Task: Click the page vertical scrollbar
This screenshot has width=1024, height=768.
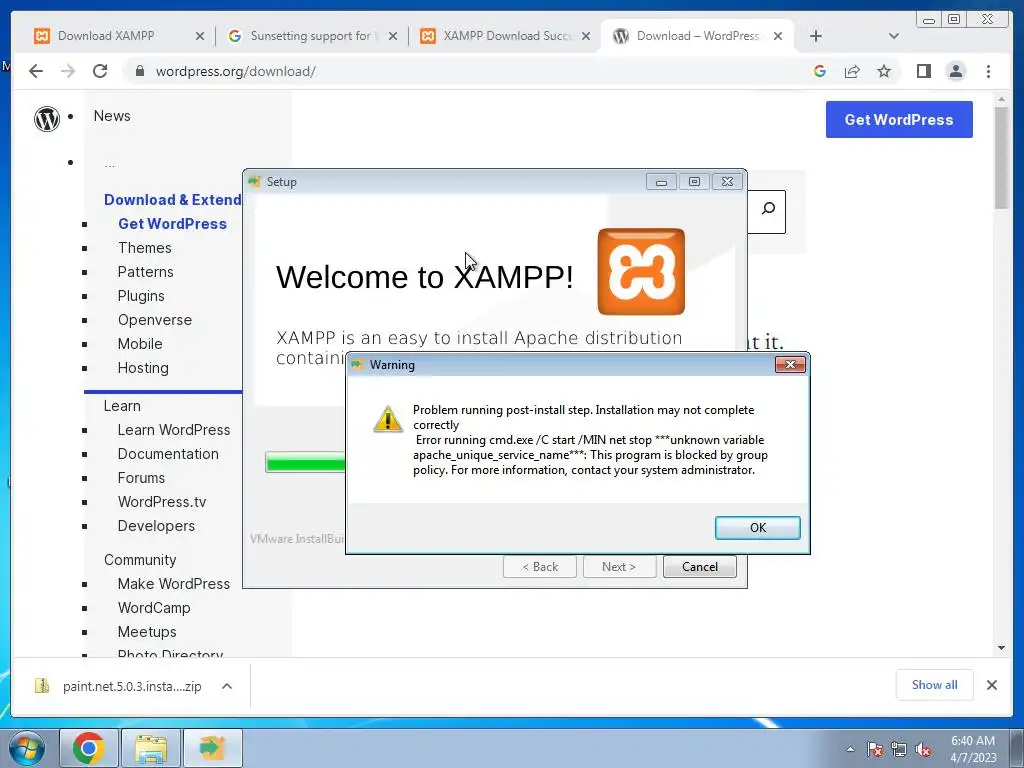Action: click(x=1001, y=158)
